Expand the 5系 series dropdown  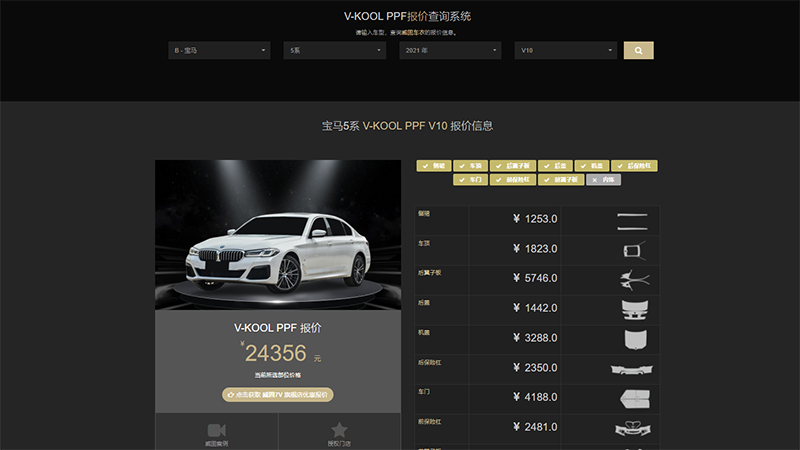tap(335, 50)
